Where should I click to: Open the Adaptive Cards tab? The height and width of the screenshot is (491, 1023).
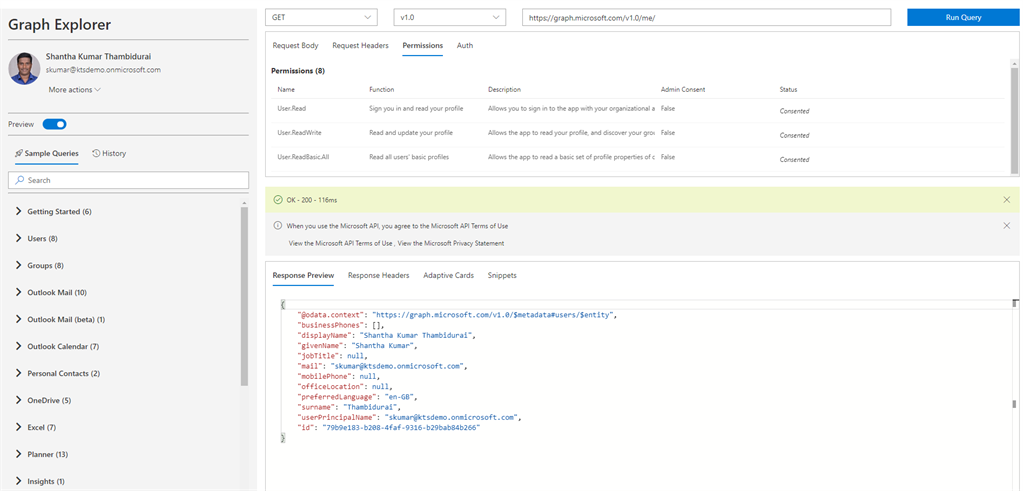pos(448,275)
